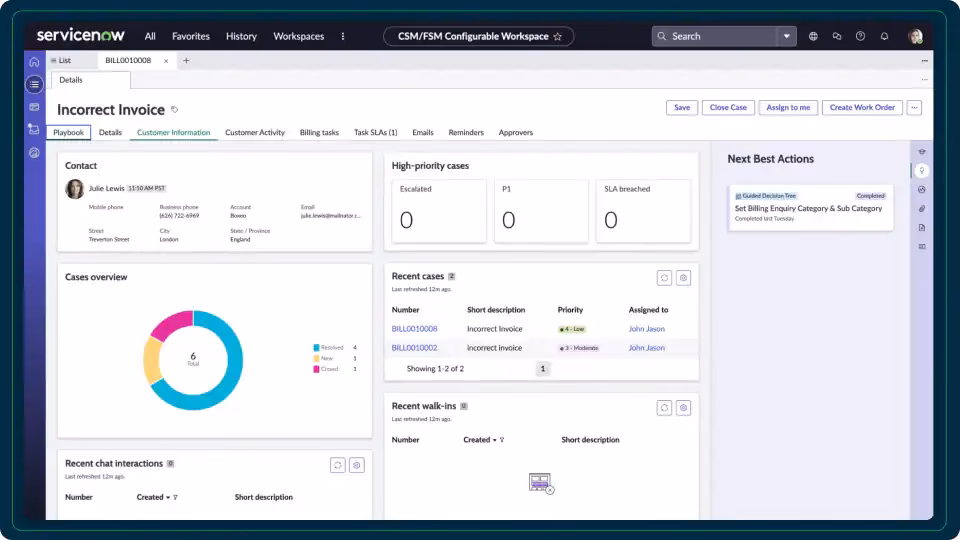Image resolution: width=960 pixels, height=540 pixels.
Task: Favorite the CSM/FSM Configurable Workspace star
Action: 558,36
